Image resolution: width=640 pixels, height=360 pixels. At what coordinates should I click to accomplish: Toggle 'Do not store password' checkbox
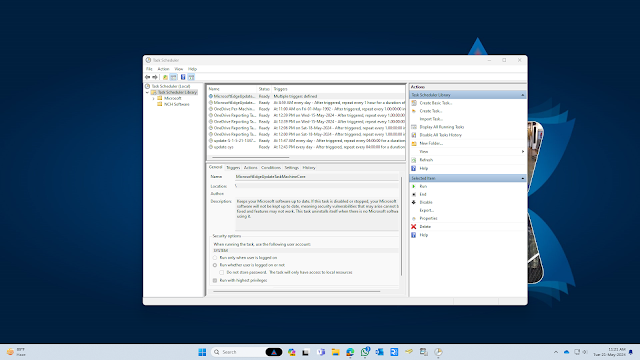point(221,272)
